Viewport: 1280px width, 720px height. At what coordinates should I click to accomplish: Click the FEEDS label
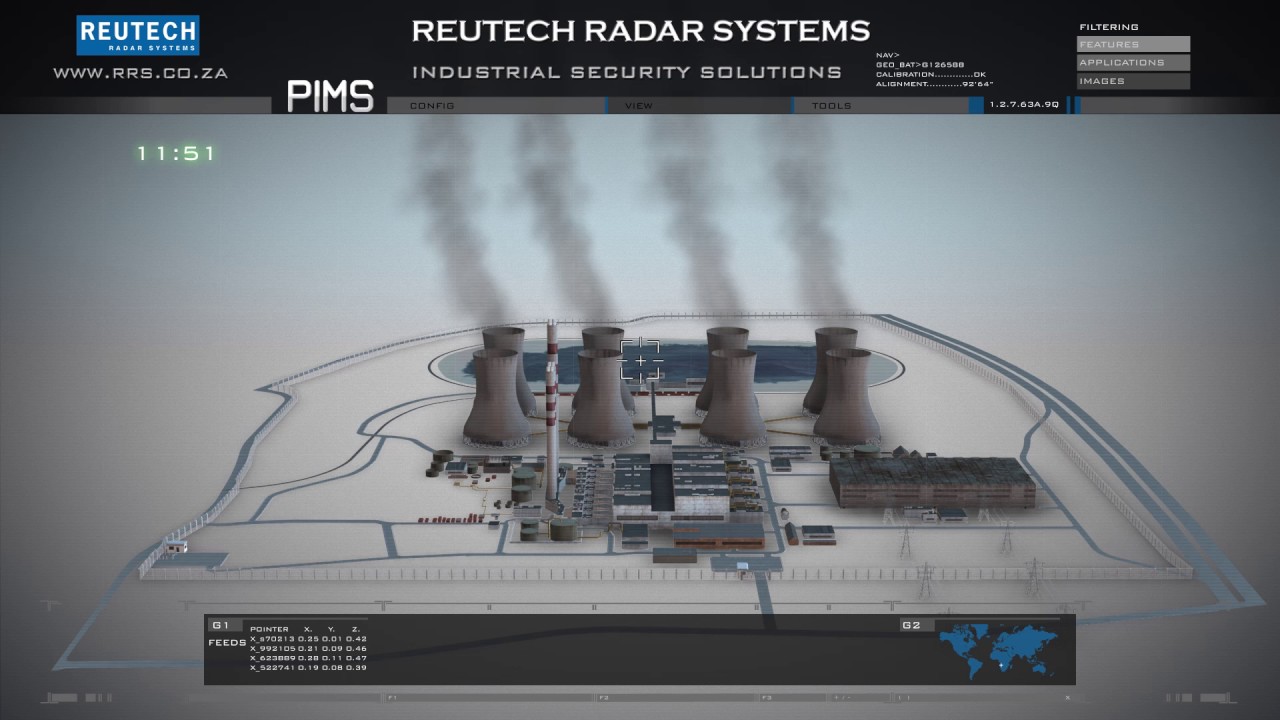[227, 642]
